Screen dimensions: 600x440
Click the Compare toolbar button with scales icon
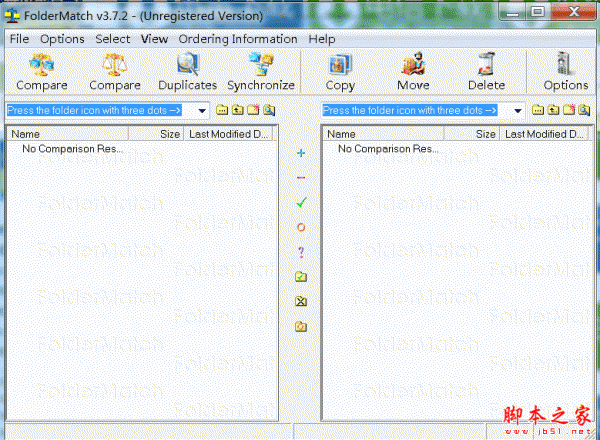point(114,72)
